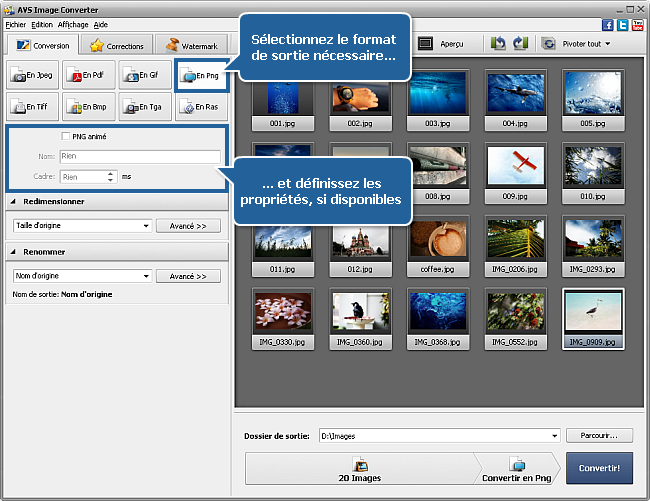Click the Convertir en Png step

click(517, 469)
